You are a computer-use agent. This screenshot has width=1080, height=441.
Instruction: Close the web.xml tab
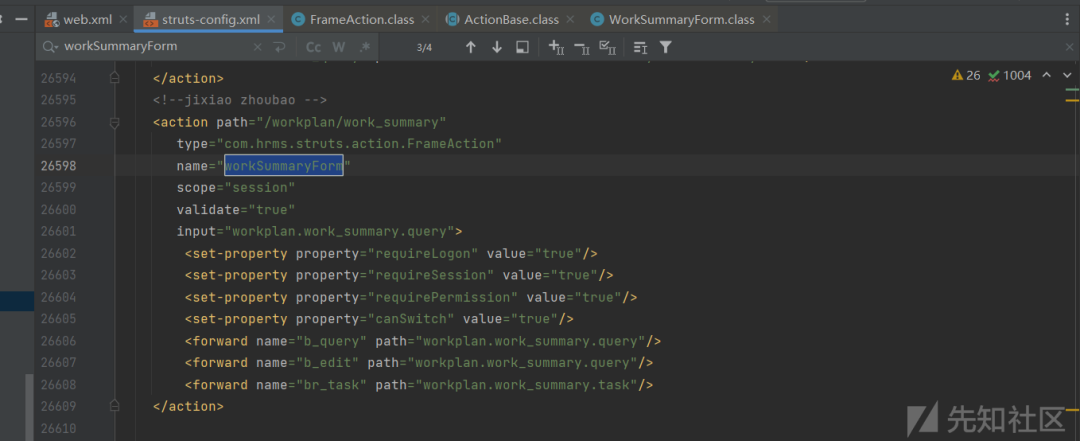pos(122,20)
